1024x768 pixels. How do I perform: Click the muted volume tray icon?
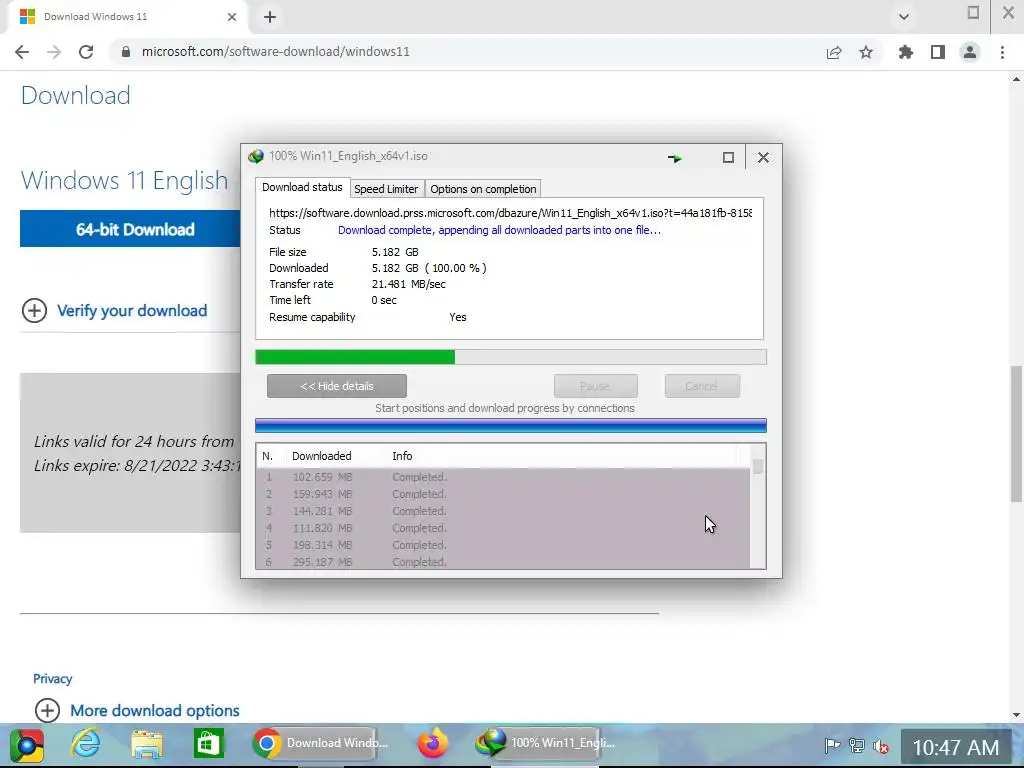881,746
